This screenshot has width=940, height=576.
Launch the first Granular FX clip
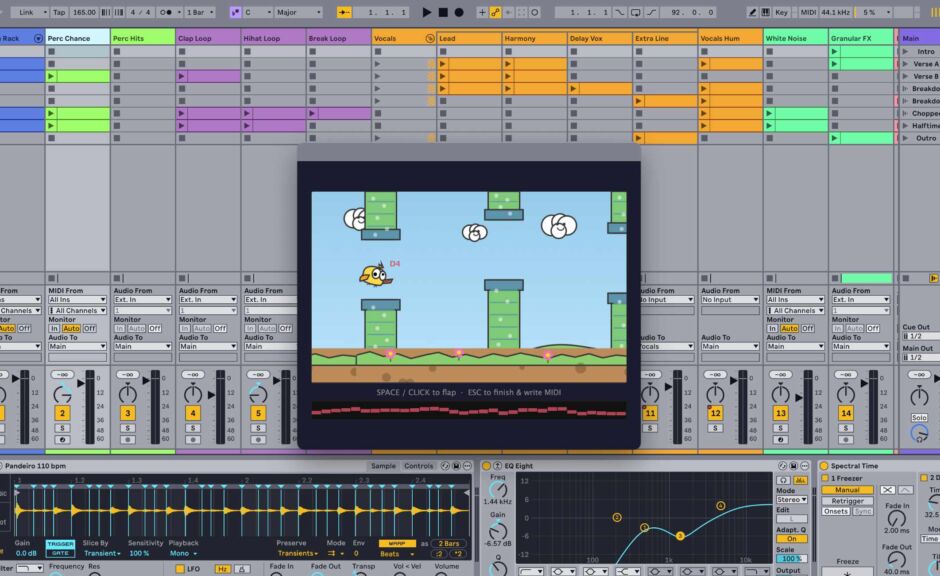834,52
